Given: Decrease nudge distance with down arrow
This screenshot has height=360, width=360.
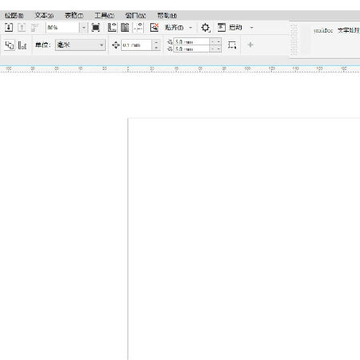Looking at the screenshot, I should [156, 48].
